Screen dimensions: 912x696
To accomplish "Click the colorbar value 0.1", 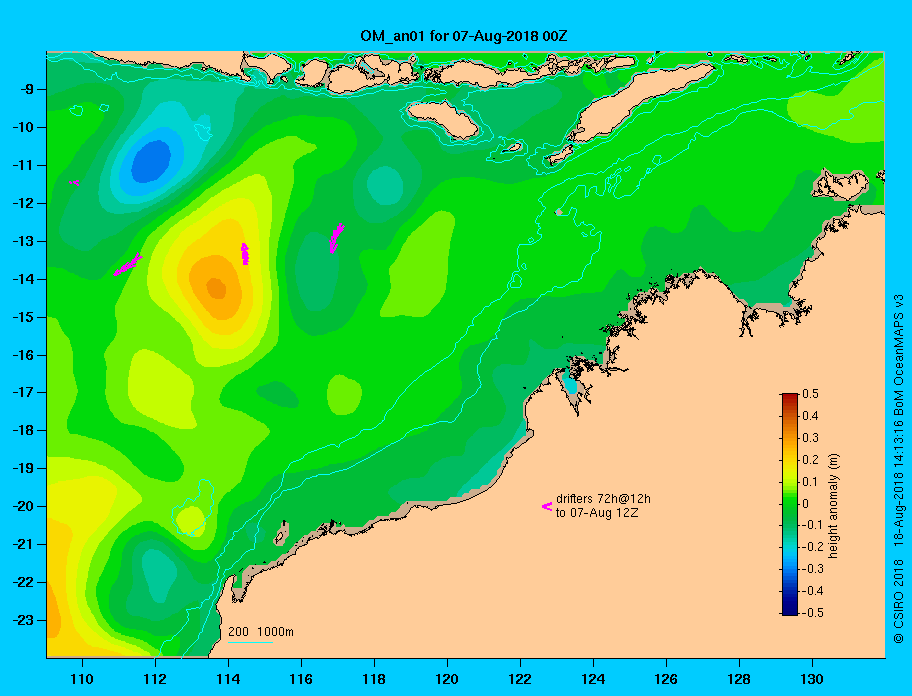I will 810,481.
